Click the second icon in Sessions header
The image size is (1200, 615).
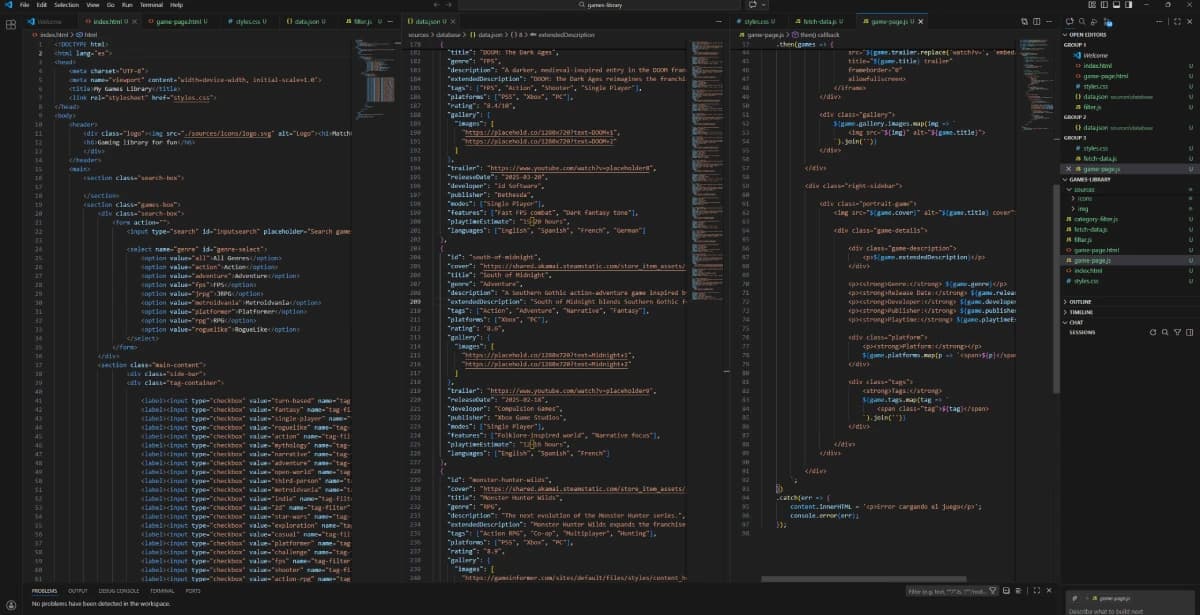(x=1164, y=331)
